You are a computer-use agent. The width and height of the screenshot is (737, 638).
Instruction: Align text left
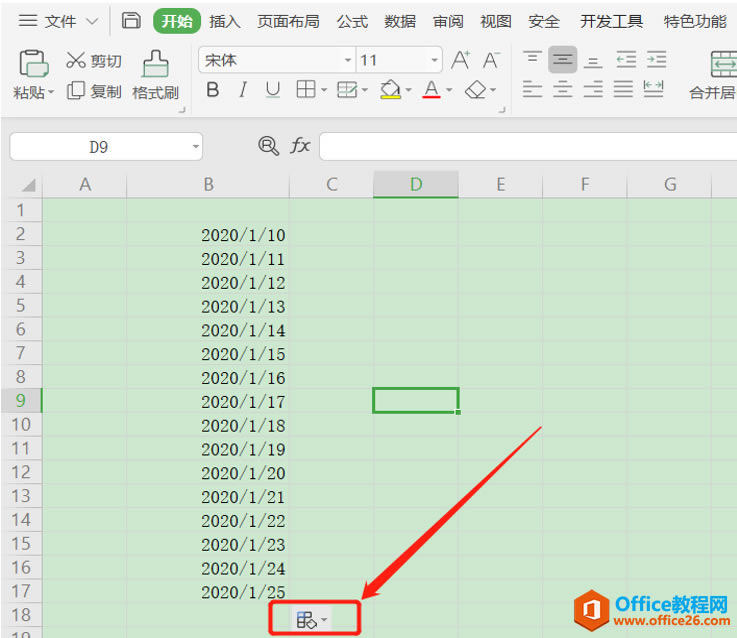coord(532,89)
